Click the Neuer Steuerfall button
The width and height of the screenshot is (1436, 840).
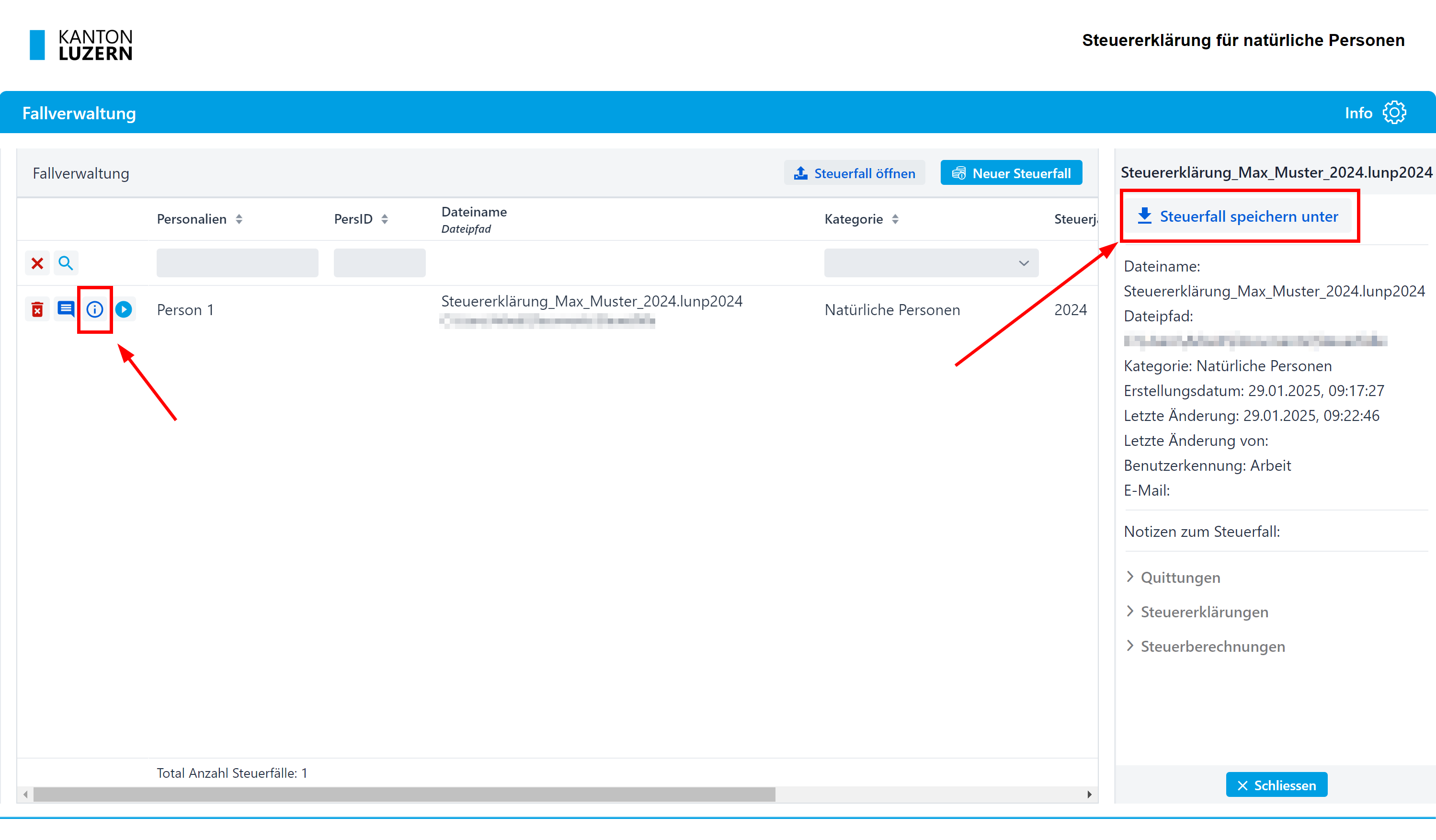[x=1011, y=173]
